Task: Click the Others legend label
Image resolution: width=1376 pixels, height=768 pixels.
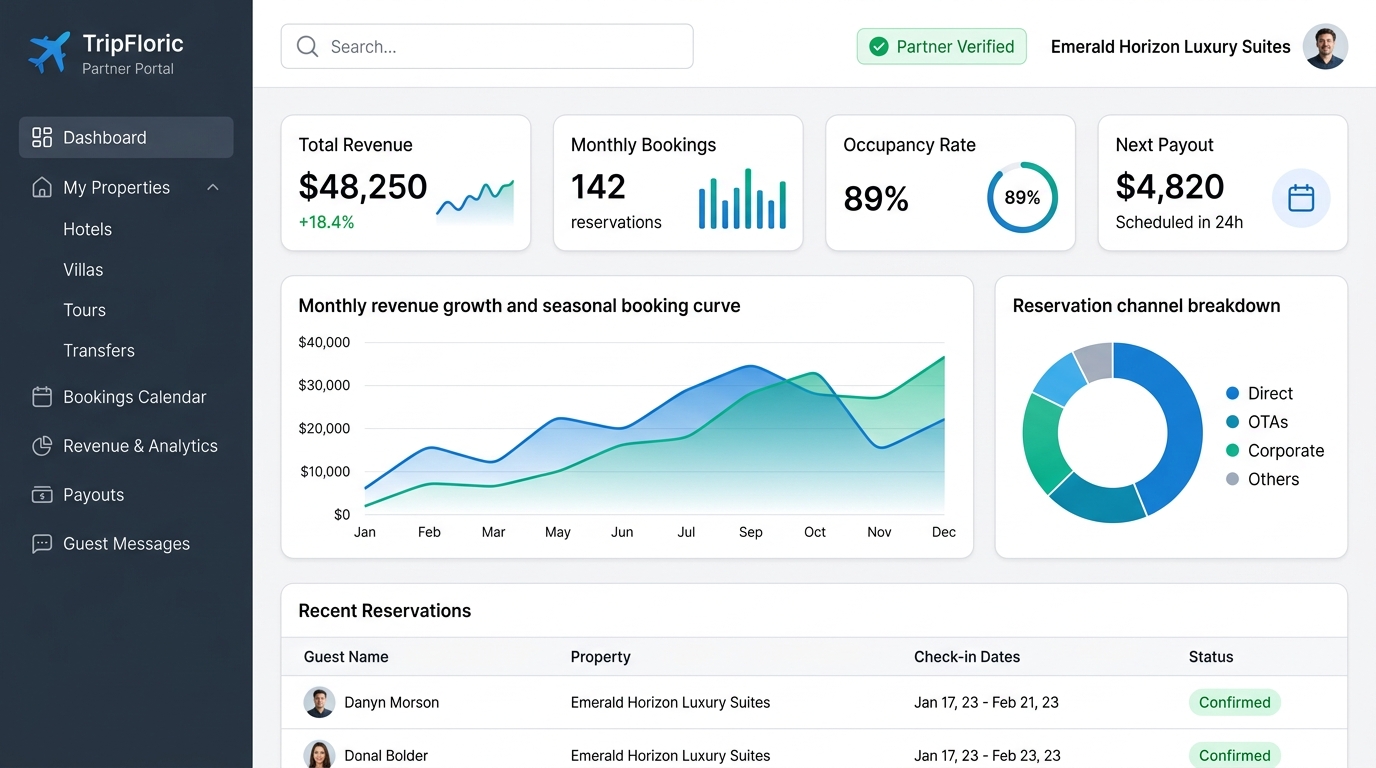Action: coord(1273,479)
